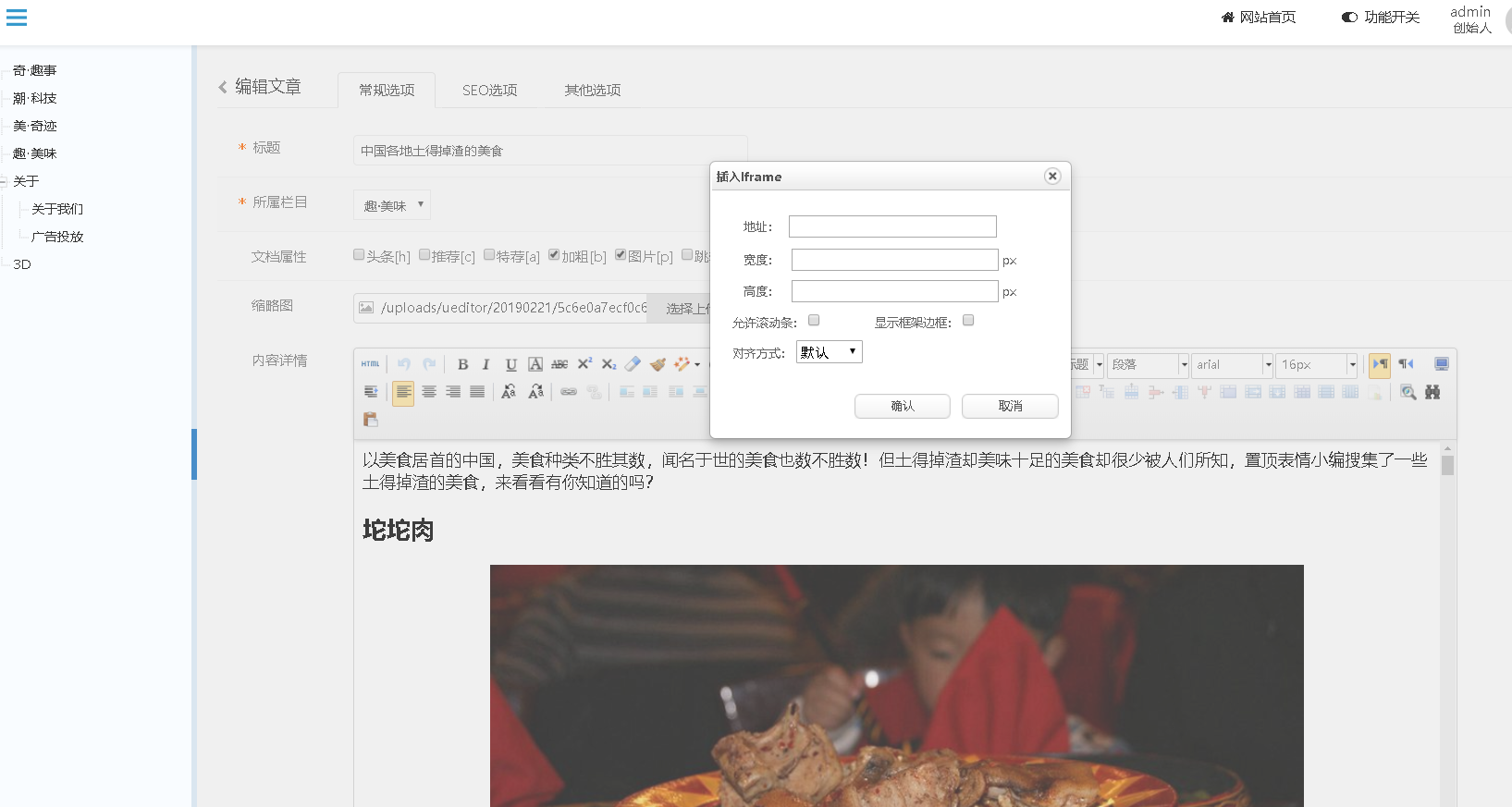This screenshot has width=1512, height=807.
Task: Set left-to-right text direction
Action: pyautogui.click(x=1380, y=364)
